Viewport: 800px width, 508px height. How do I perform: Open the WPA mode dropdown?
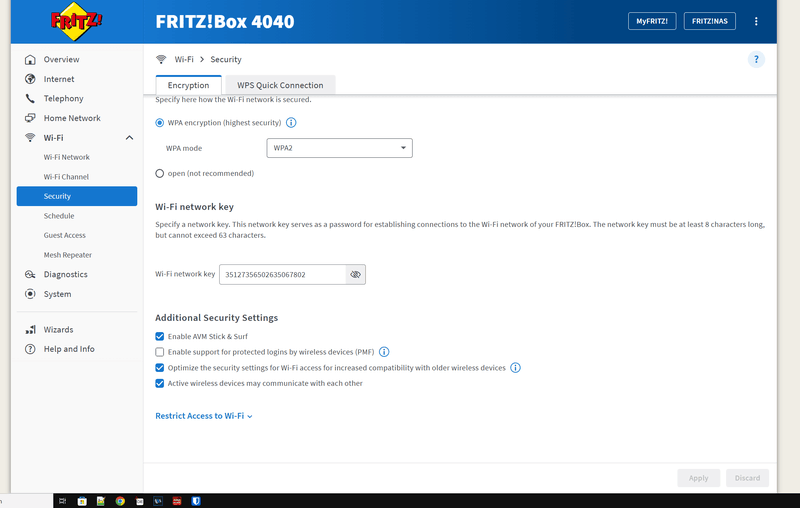(339, 148)
